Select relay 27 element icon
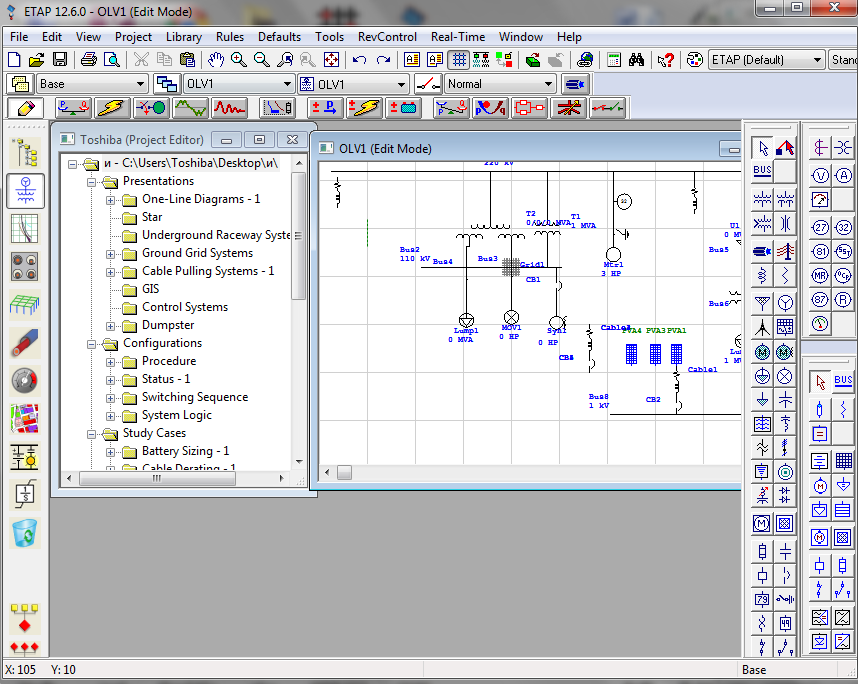The image size is (858, 684). pos(820,228)
